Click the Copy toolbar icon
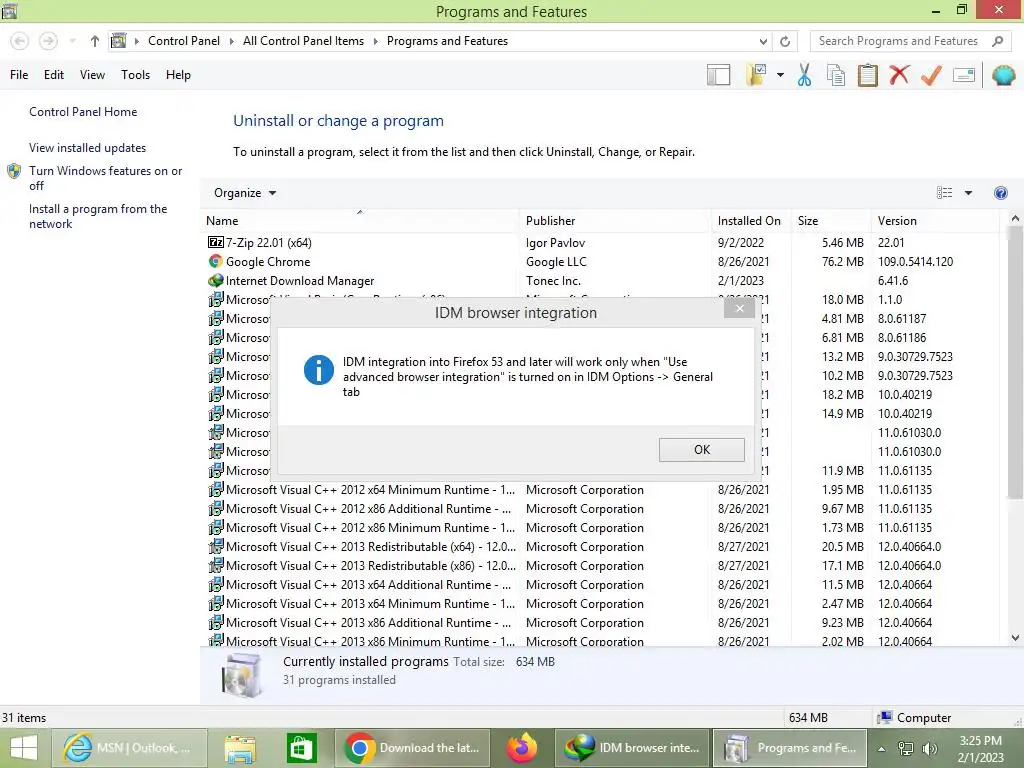Viewport: 1024px width, 768px height. coord(836,75)
